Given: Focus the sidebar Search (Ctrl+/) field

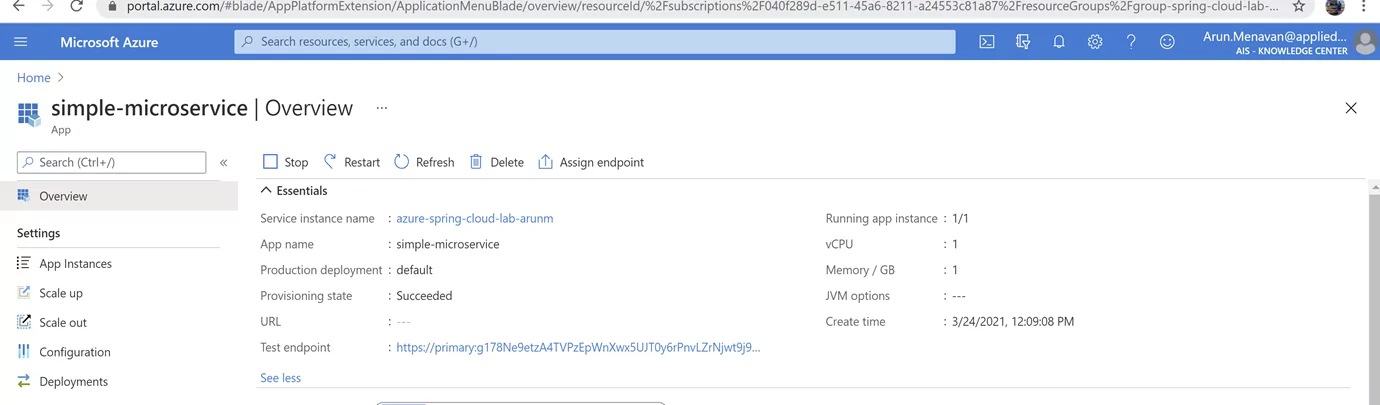Looking at the screenshot, I should click(x=112, y=162).
